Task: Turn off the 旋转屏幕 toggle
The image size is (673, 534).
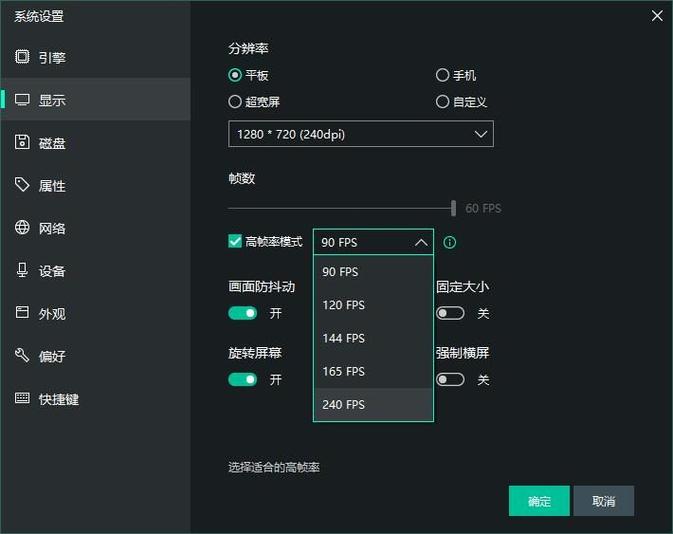Action: [x=243, y=379]
